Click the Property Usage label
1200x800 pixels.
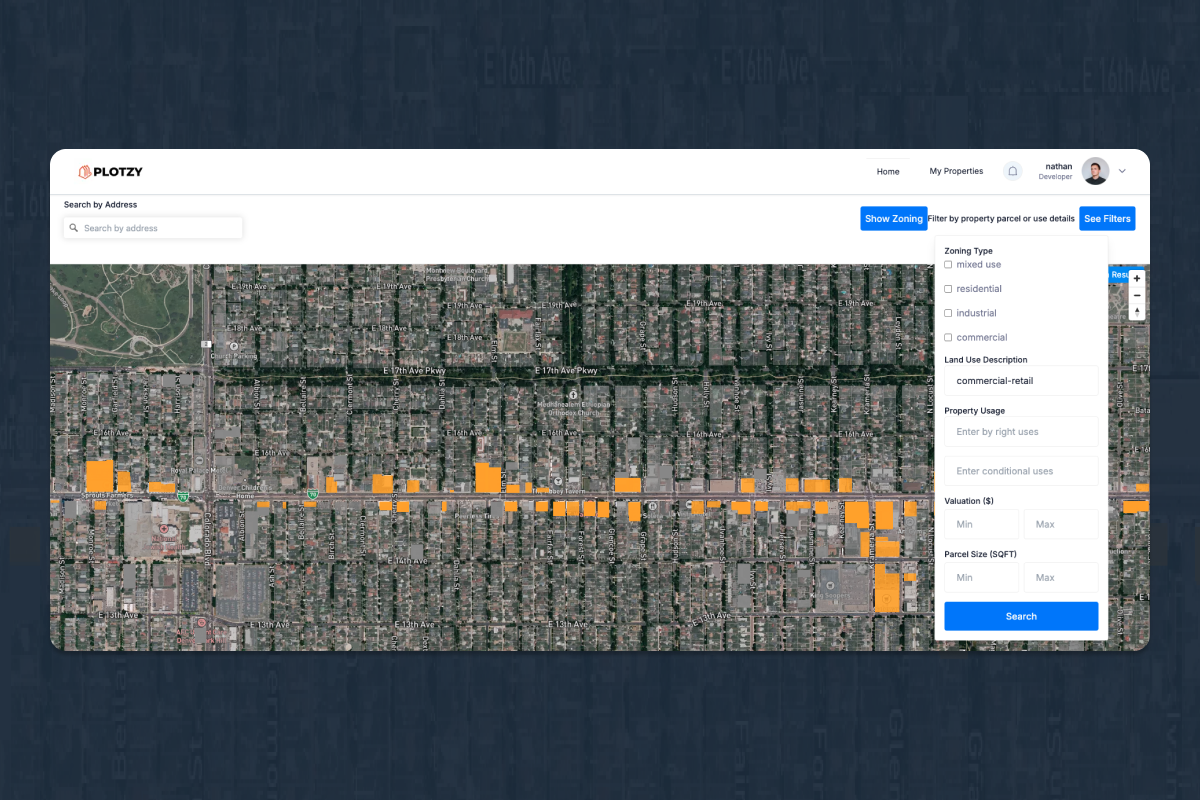(x=974, y=411)
